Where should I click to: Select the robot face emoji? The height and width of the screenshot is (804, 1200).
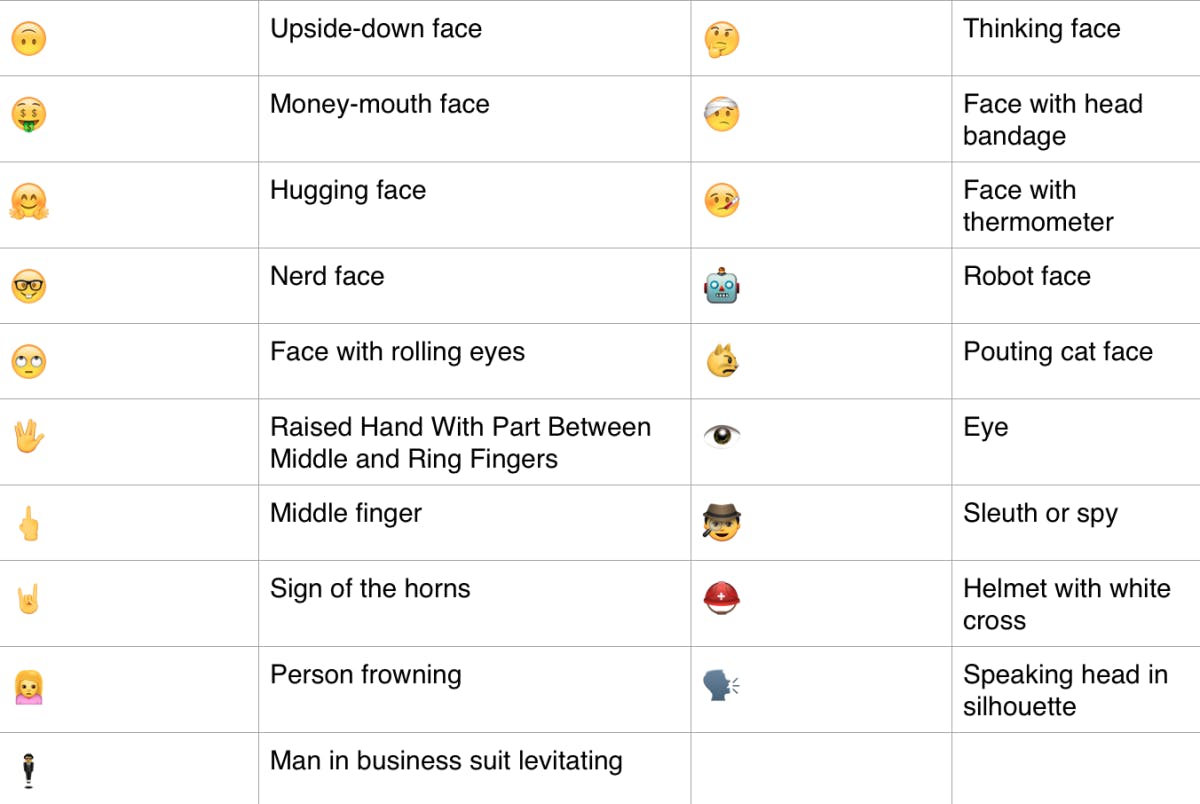pyautogui.click(x=721, y=287)
